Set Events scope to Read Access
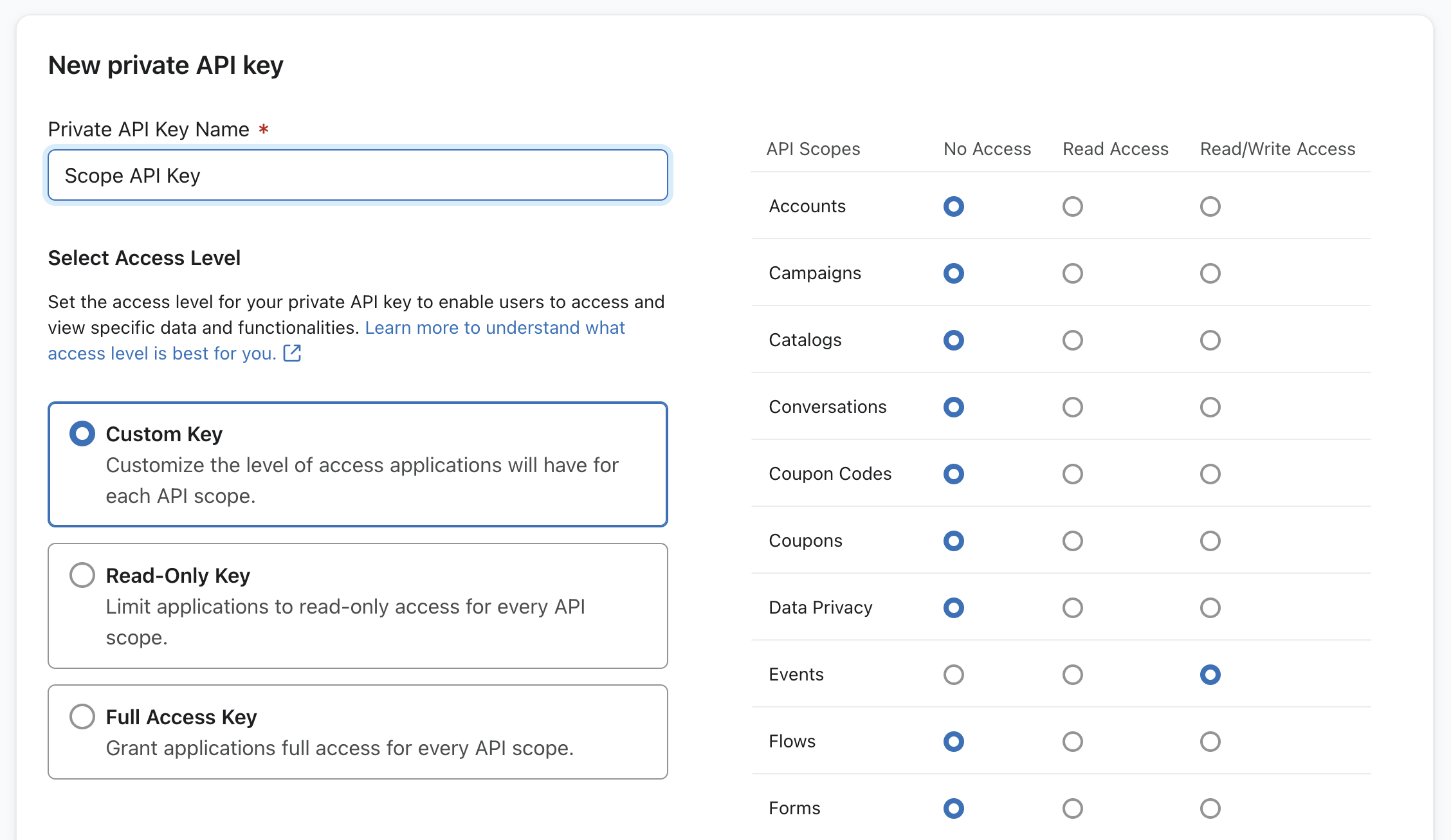This screenshot has width=1451, height=840. pos(1072,675)
